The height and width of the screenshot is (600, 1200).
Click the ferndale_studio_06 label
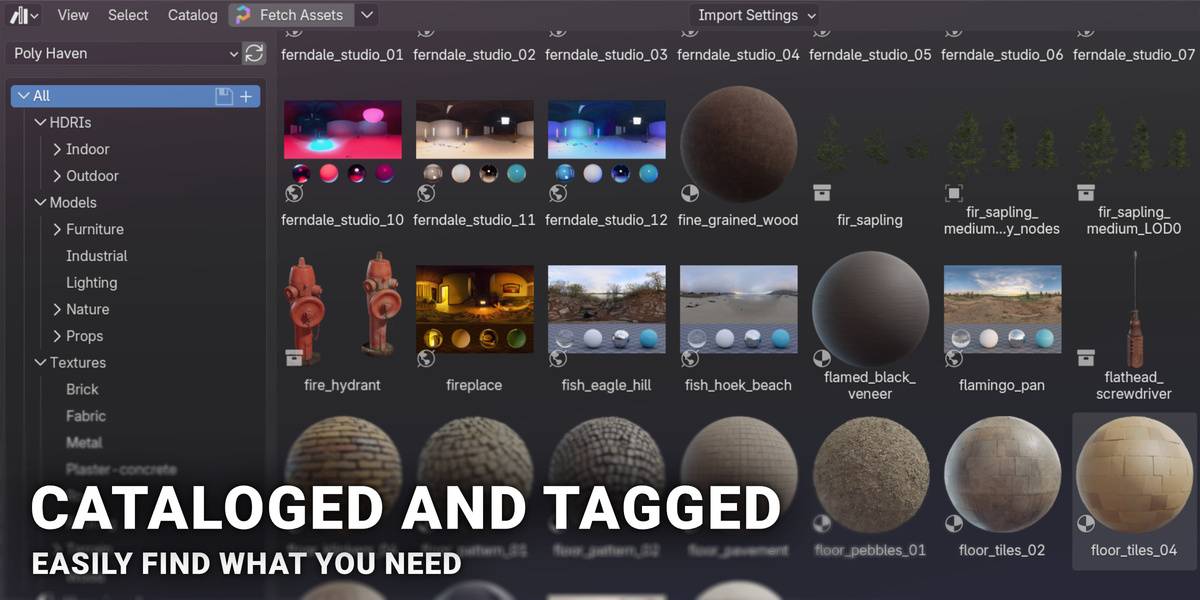1003,55
